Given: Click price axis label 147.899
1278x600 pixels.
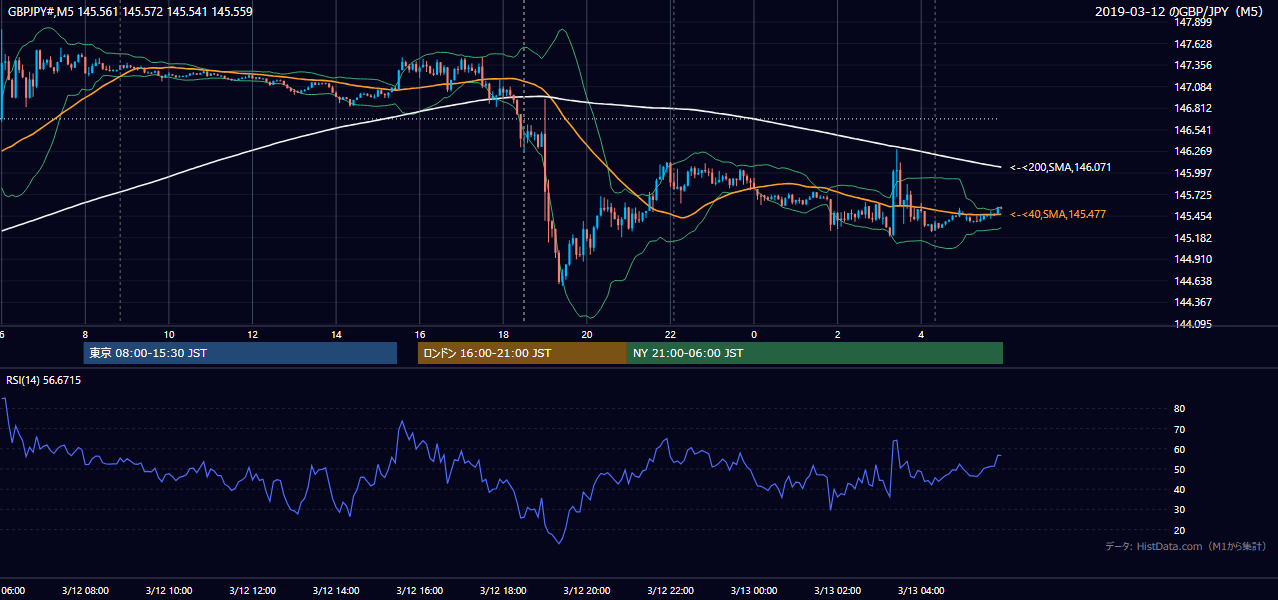Looking at the screenshot, I should click(1194, 23).
